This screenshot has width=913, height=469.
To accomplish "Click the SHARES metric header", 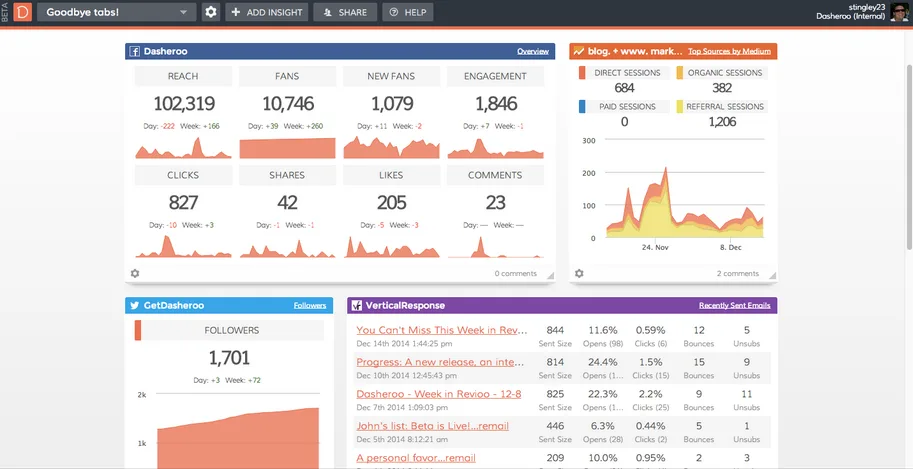I will click(x=287, y=175).
